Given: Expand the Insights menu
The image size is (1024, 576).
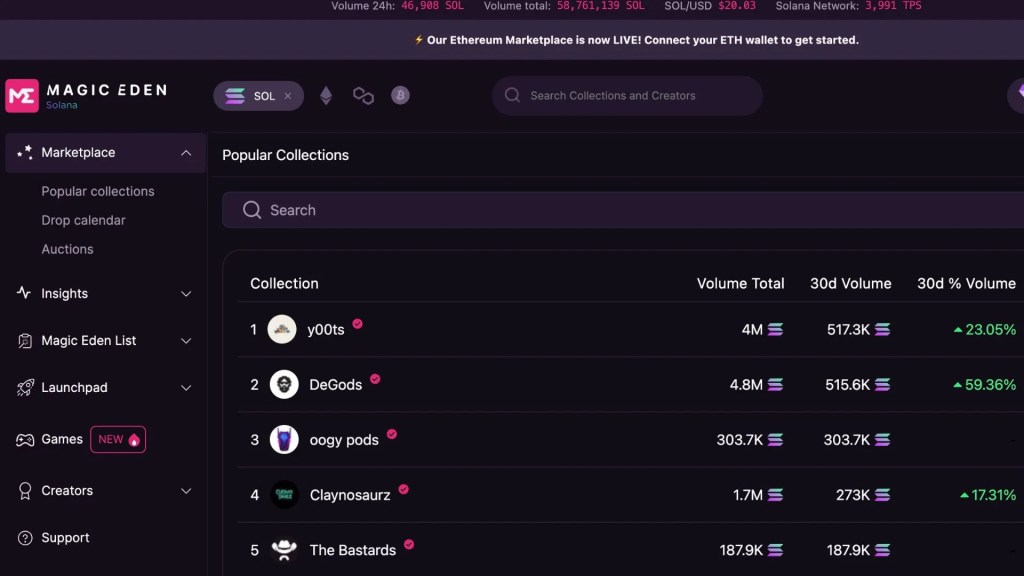Looking at the screenshot, I should pos(186,294).
